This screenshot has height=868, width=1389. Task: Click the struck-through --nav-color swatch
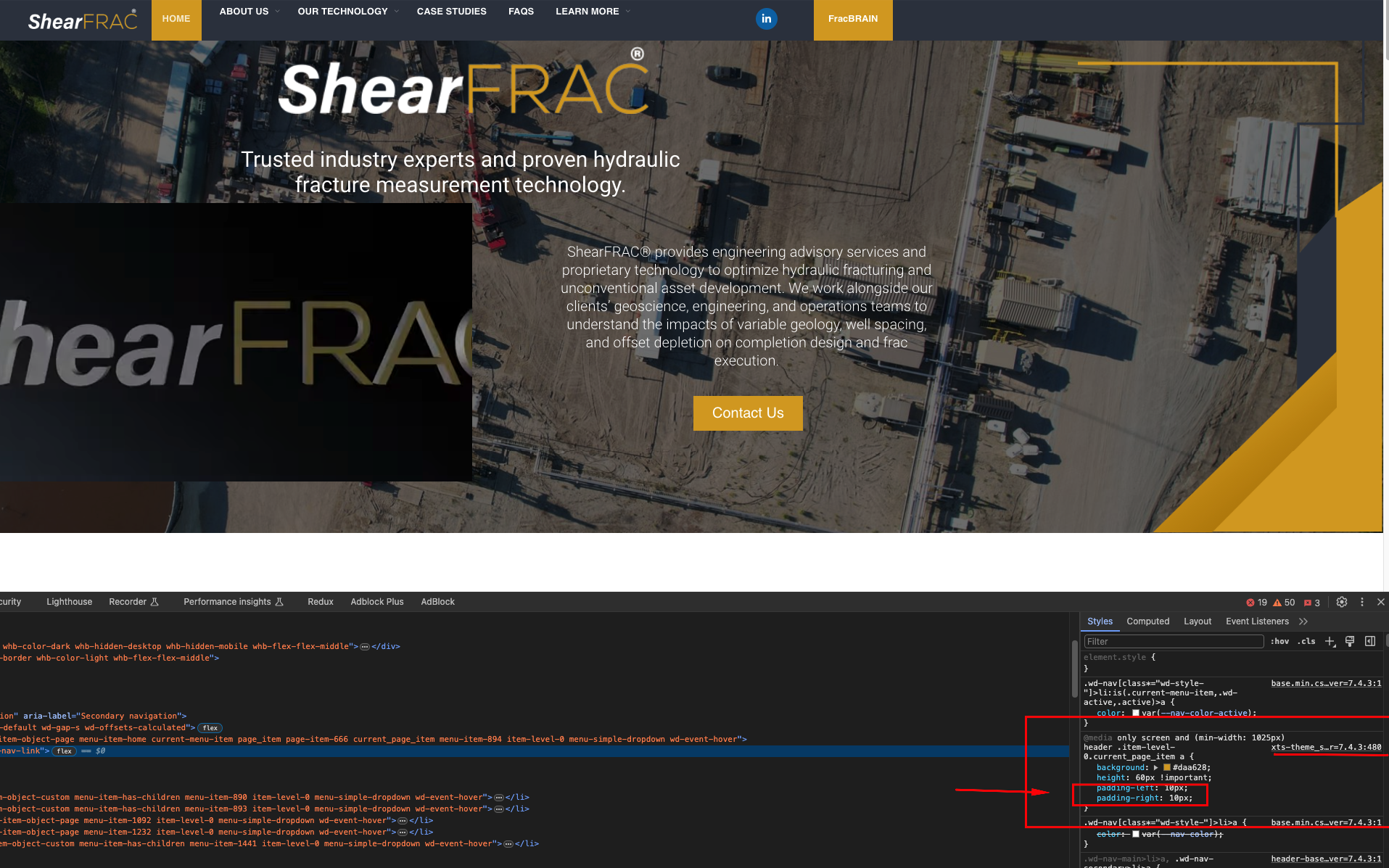coord(1136,834)
